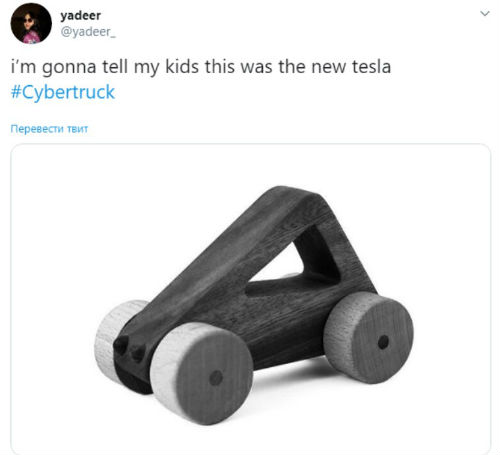
Task: Click the bold display name "yadeer"
Action: (x=80, y=15)
